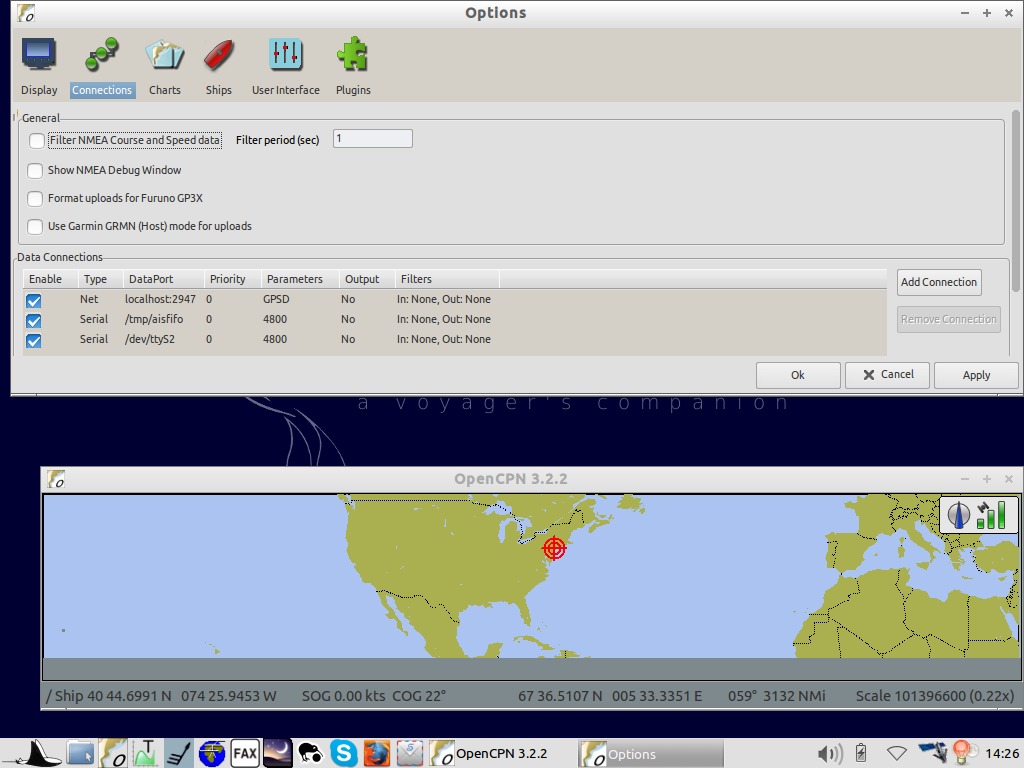Screen dimensions: 1024x768
Task: Click the battery tray icon
Action: (861, 754)
